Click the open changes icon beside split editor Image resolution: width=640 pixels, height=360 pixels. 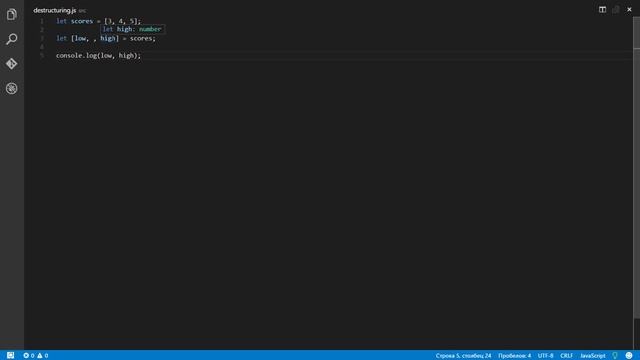point(616,9)
